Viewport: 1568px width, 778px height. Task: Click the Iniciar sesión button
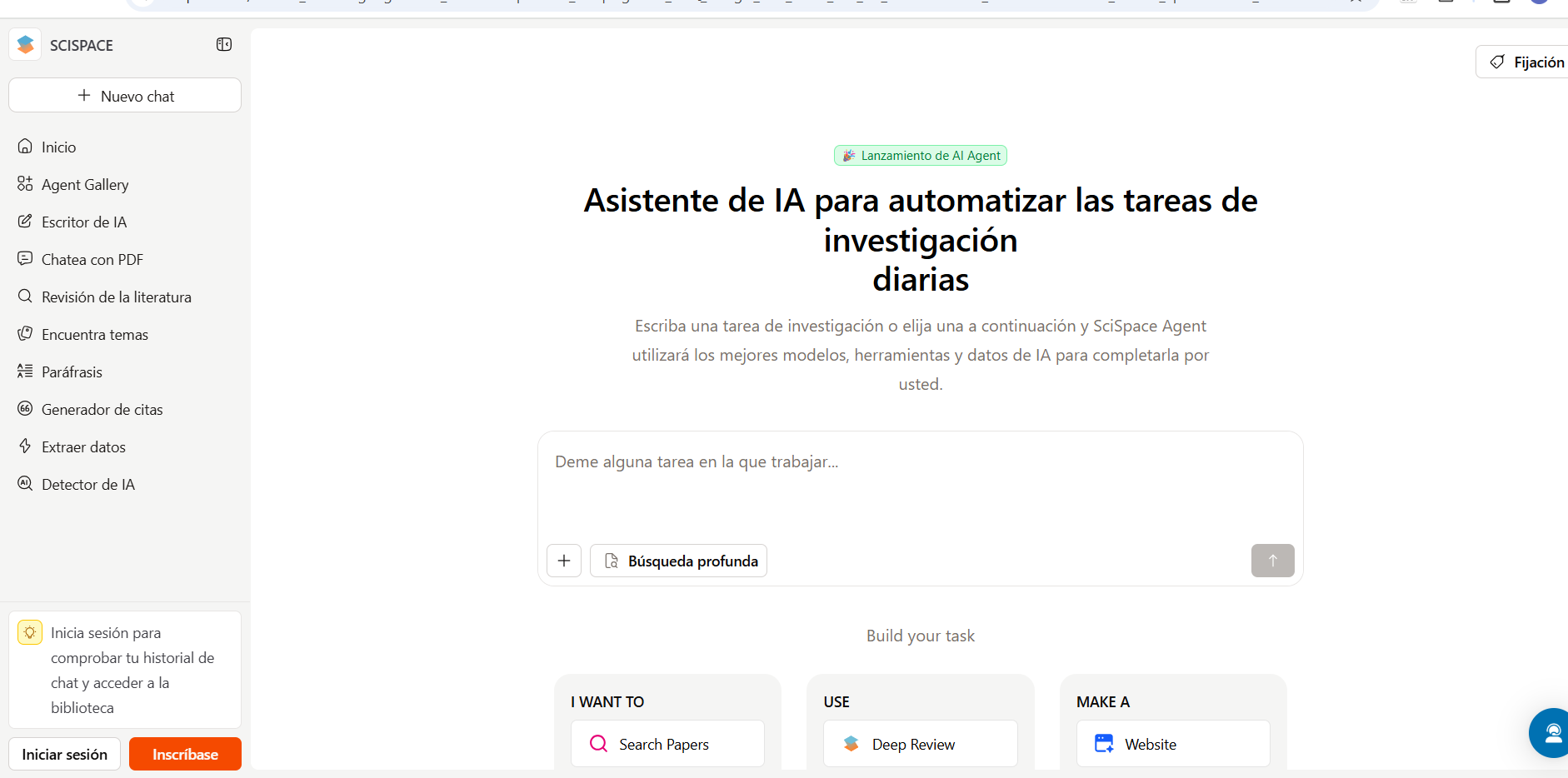(x=65, y=754)
